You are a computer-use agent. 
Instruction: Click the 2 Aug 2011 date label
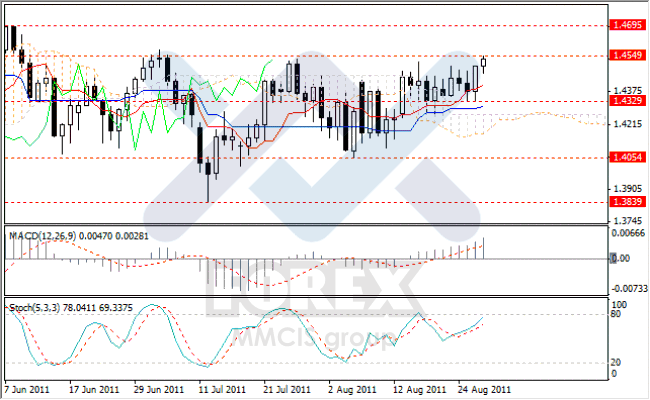pyautogui.click(x=352, y=390)
